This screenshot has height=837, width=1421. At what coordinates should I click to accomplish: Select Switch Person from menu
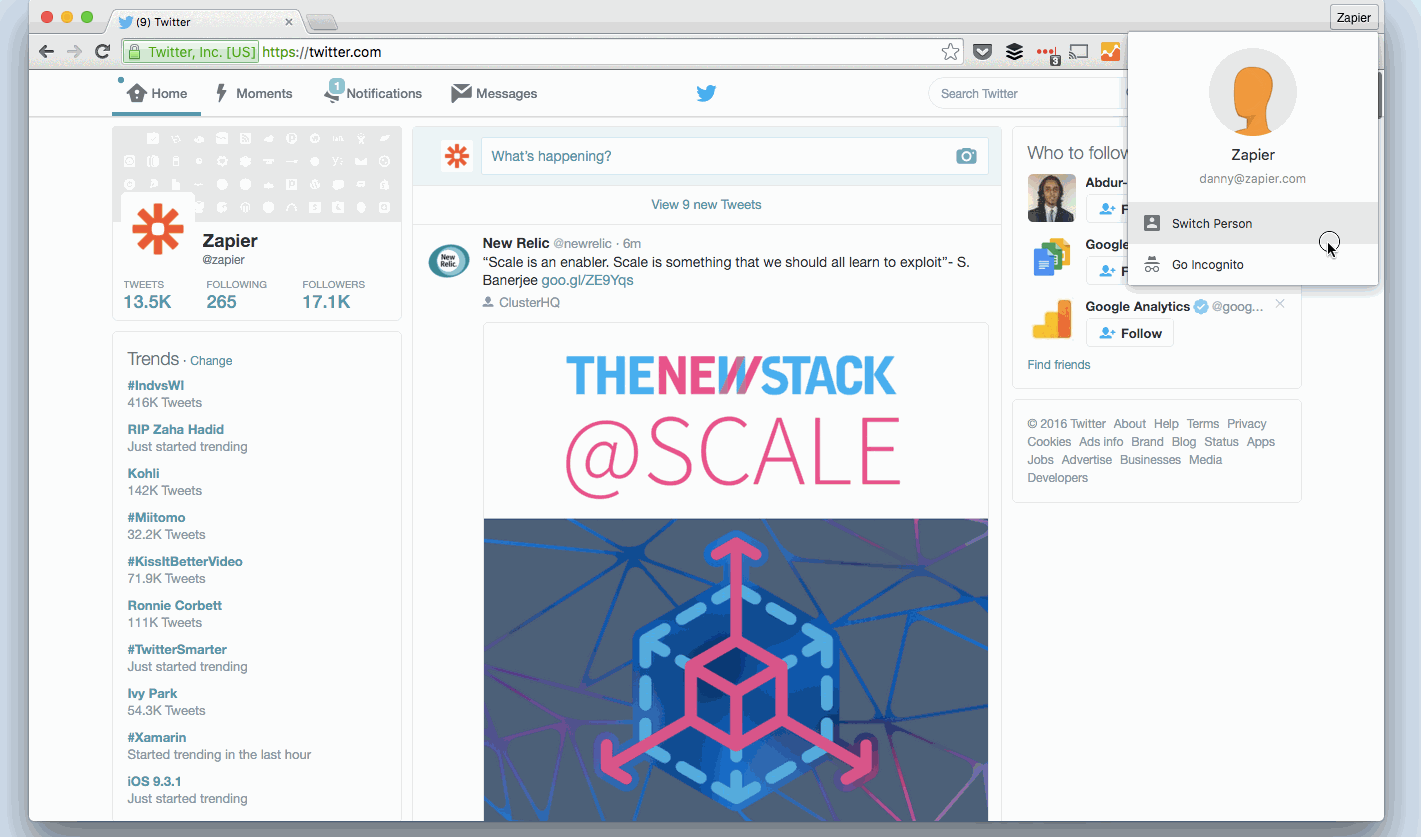(1253, 223)
